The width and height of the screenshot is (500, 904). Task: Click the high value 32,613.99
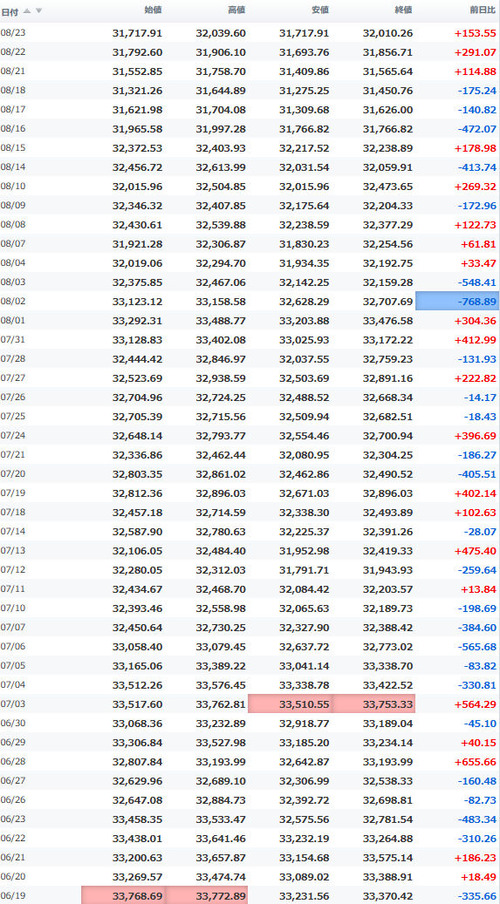(221, 167)
